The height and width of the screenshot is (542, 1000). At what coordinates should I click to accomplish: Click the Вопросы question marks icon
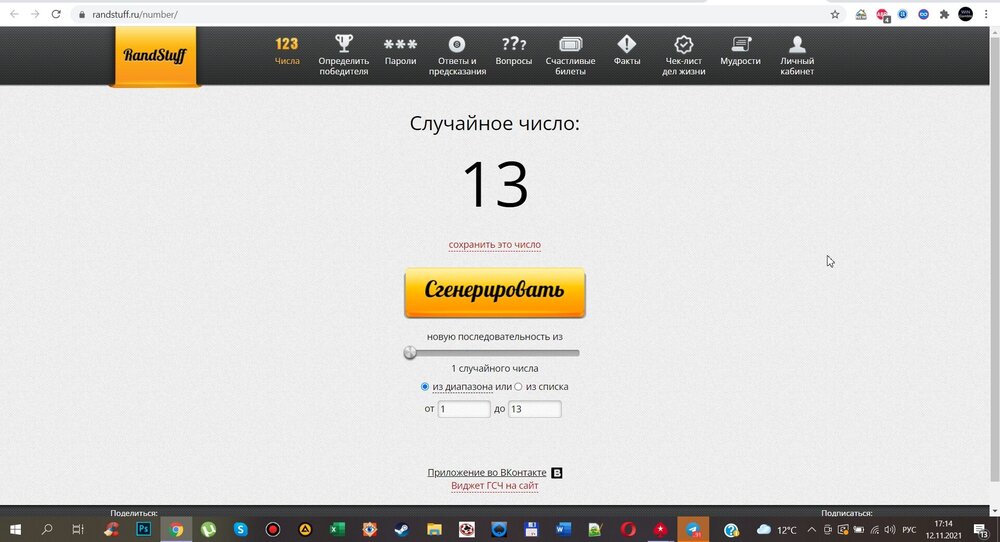[x=514, y=45]
